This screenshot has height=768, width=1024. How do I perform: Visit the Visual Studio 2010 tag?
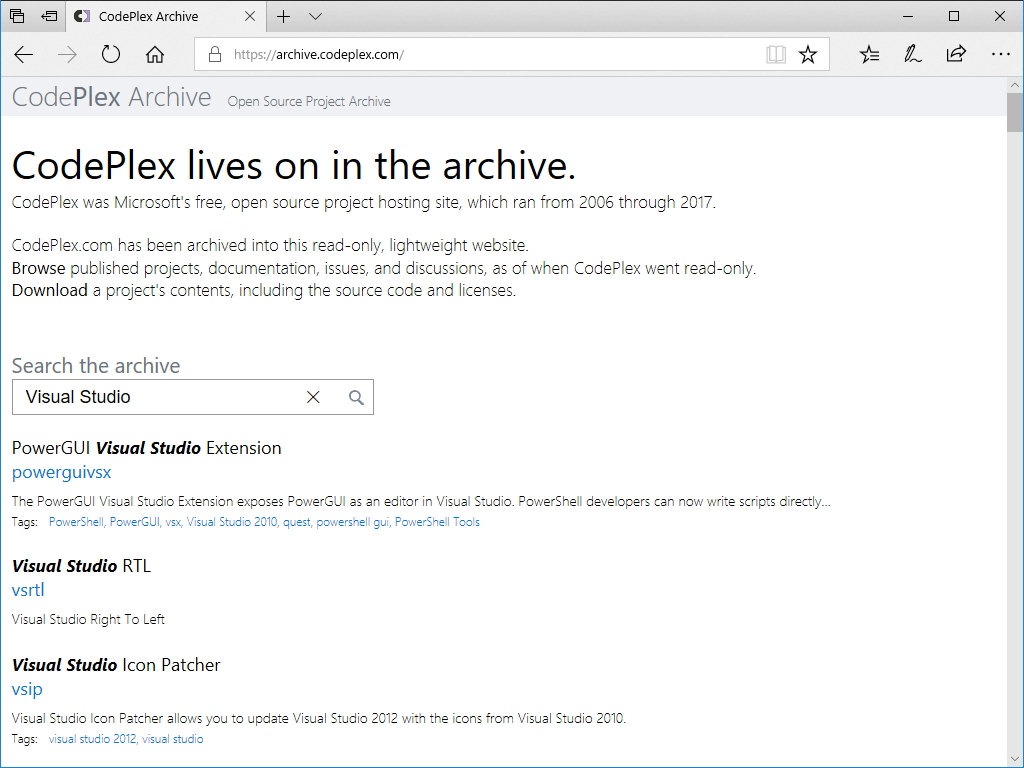point(232,521)
